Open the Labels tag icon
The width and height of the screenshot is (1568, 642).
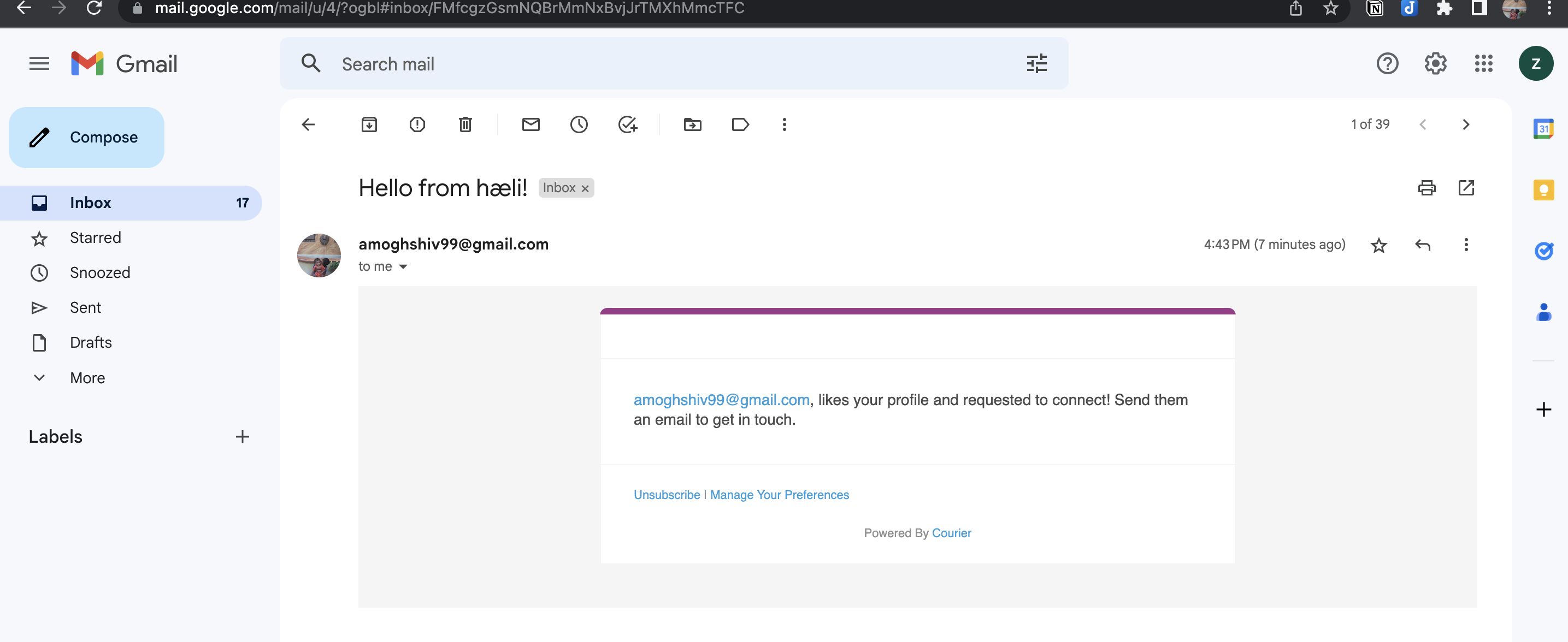(740, 124)
